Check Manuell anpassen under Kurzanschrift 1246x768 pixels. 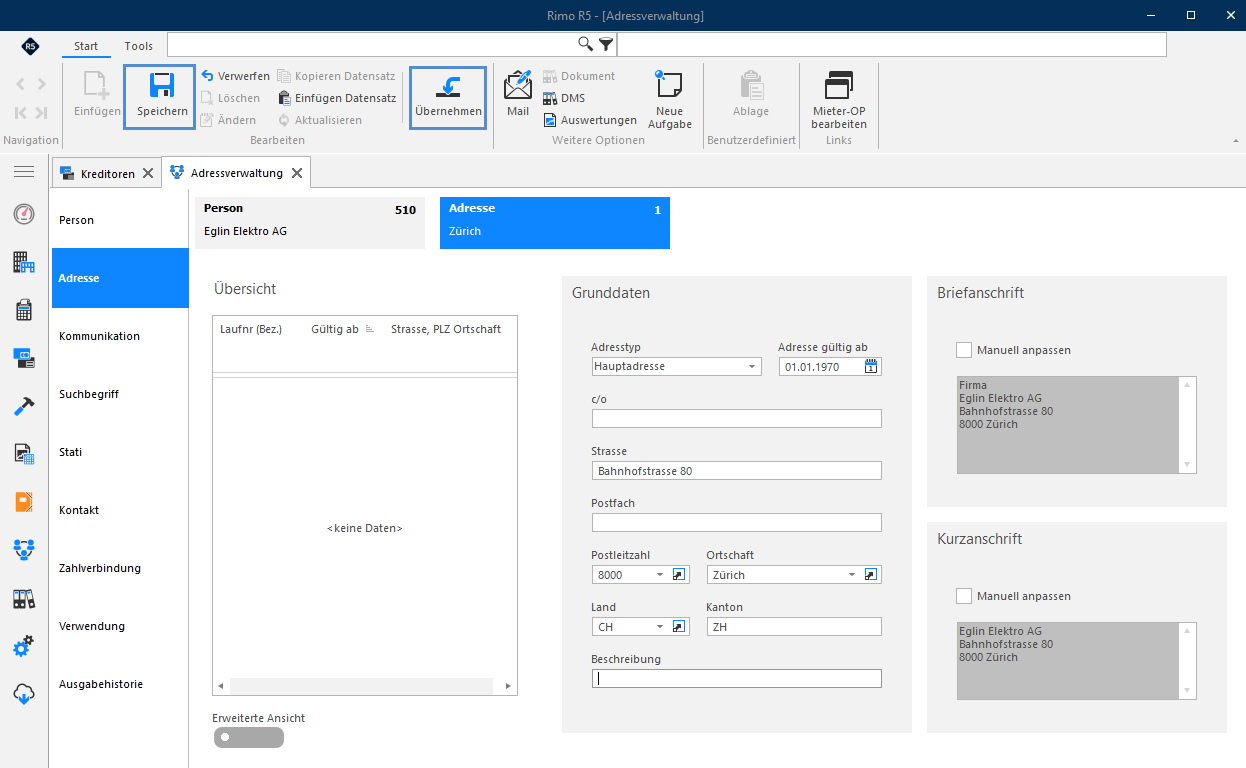[x=964, y=596]
